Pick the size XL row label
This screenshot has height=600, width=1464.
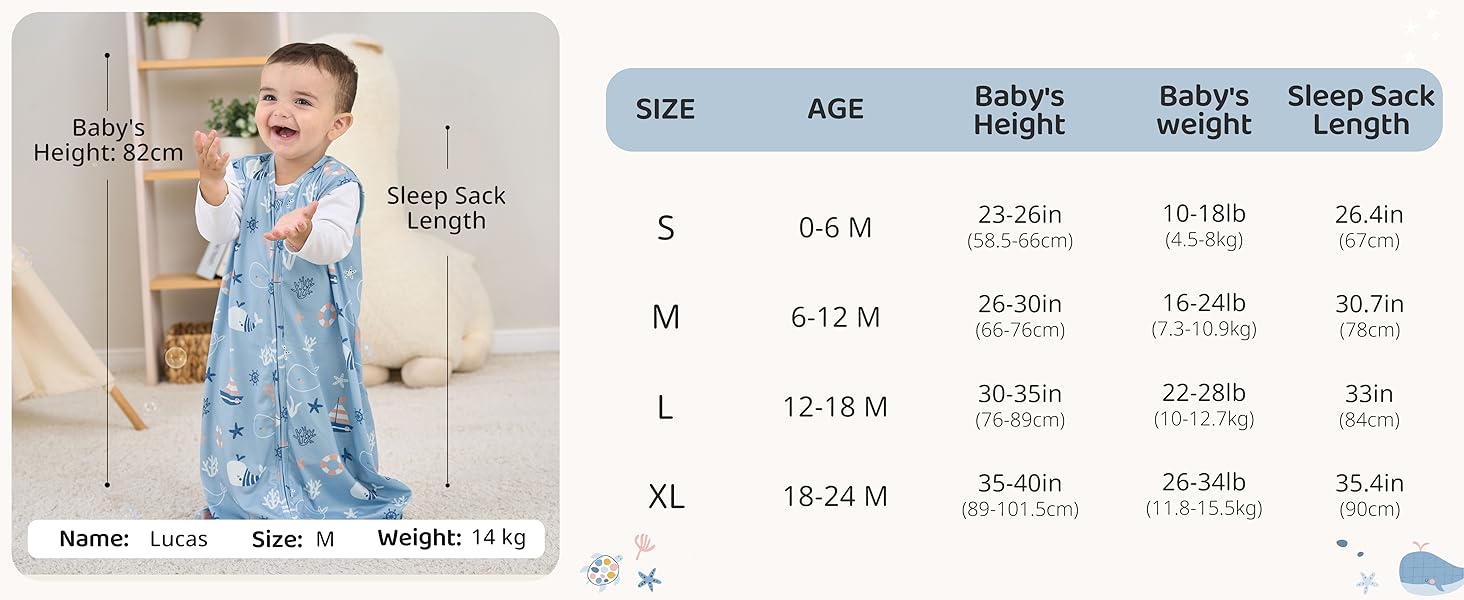click(x=666, y=496)
